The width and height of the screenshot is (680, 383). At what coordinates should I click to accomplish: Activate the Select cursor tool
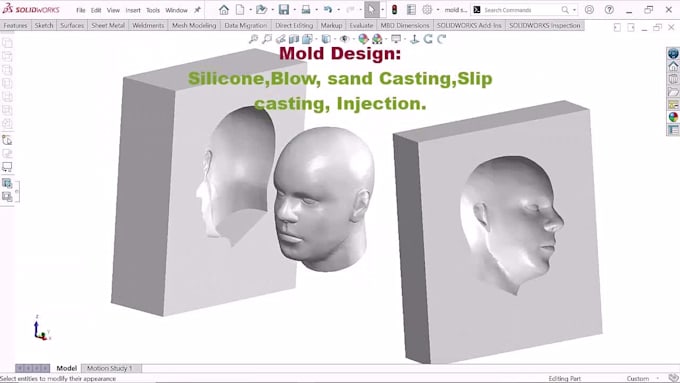[x=372, y=10]
